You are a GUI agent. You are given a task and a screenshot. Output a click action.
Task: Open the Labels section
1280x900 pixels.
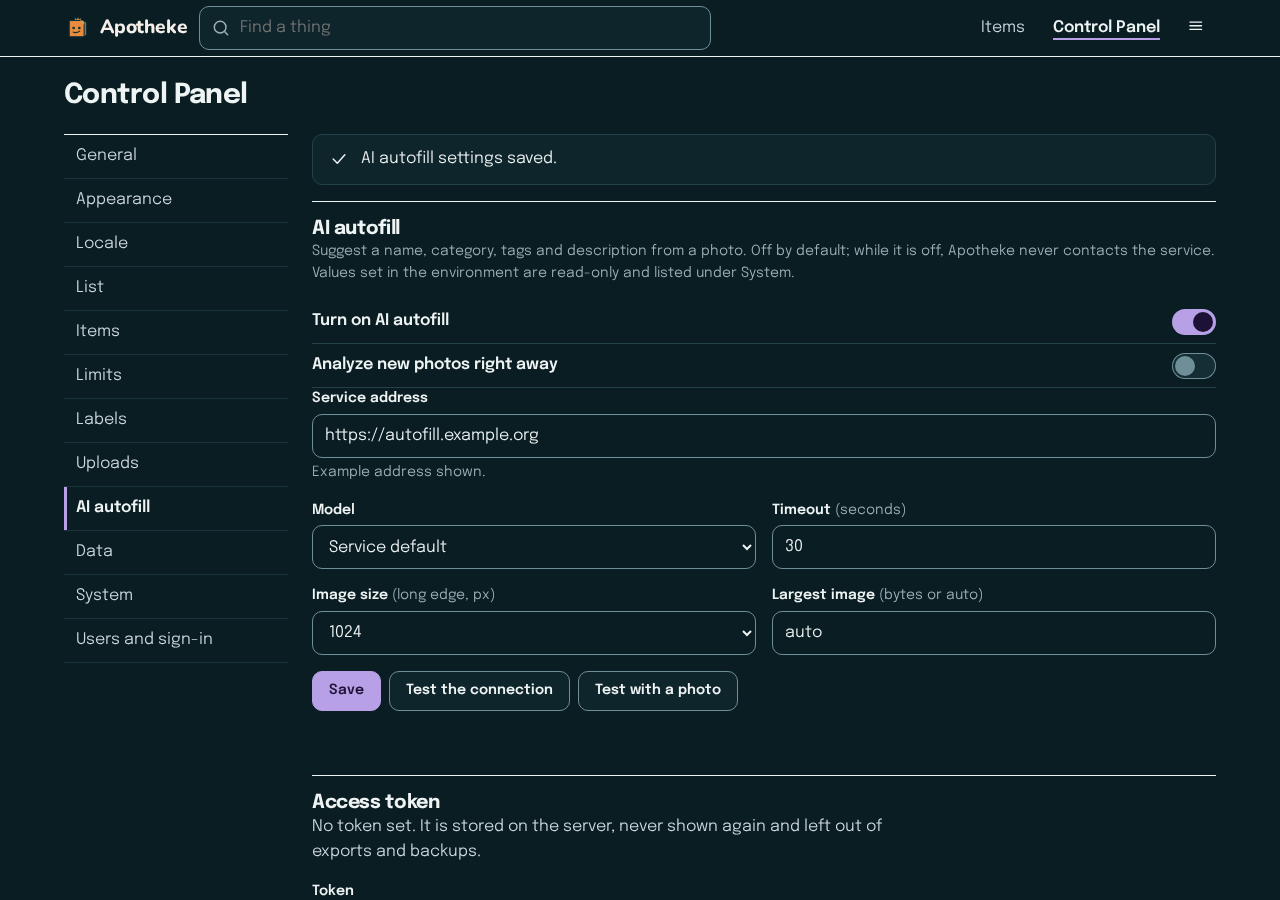click(x=176, y=420)
